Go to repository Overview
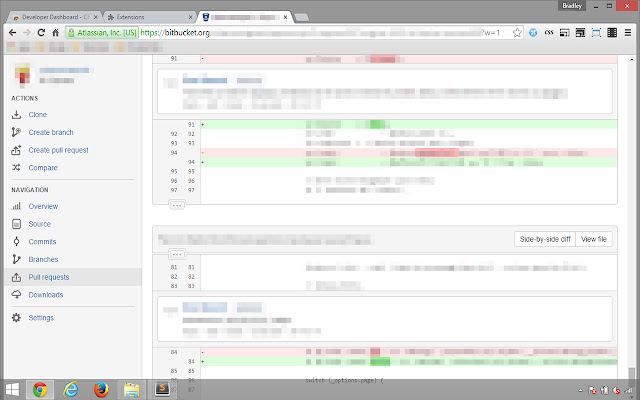 [x=43, y=207]
